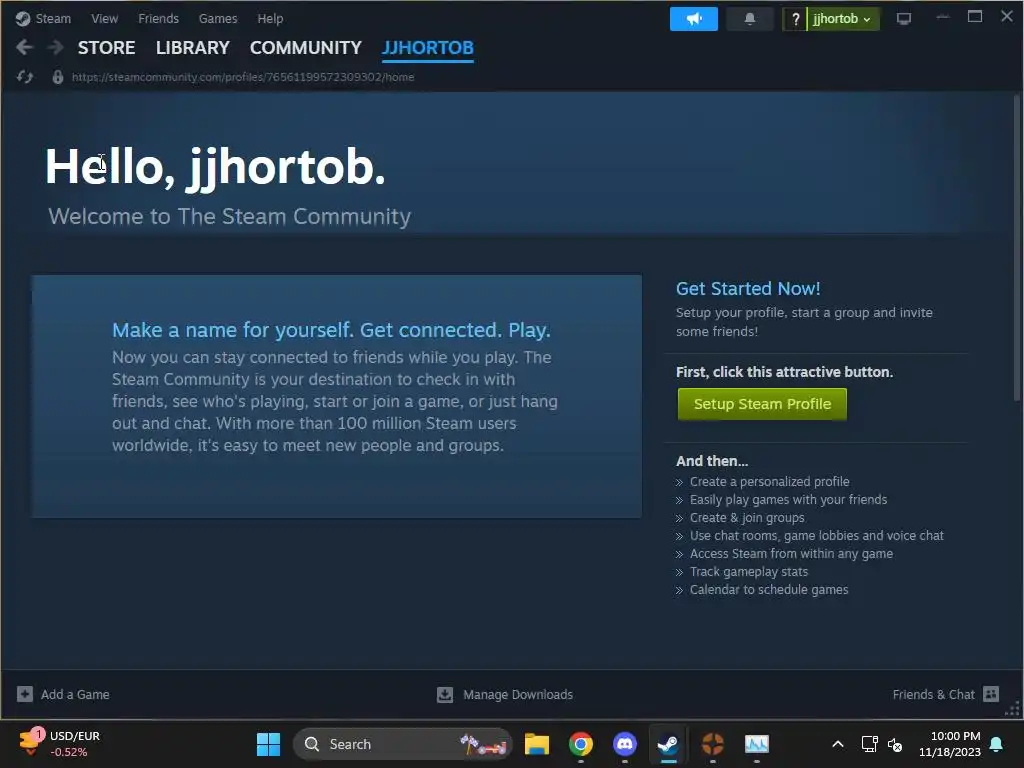This screenshot has height=768, width=1024.
Task: Click the steamcommunity.com profile URL
Action: [243, 77]
